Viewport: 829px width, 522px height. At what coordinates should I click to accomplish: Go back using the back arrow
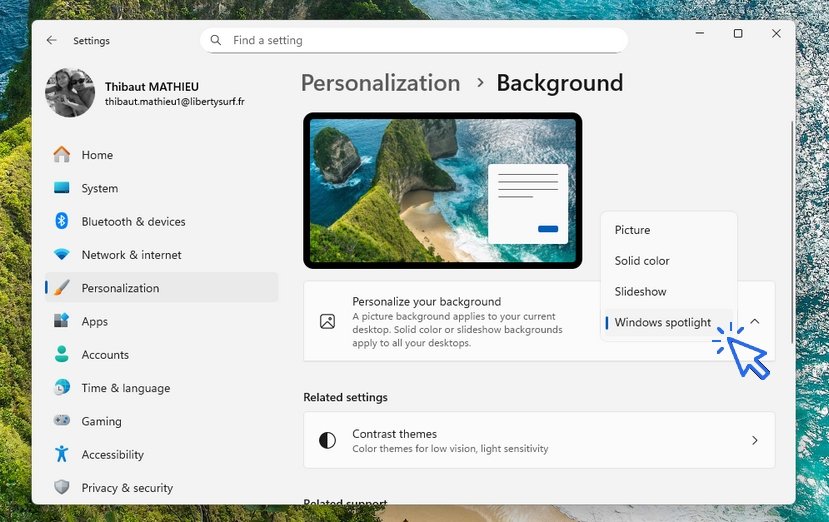tap(52, 41)
